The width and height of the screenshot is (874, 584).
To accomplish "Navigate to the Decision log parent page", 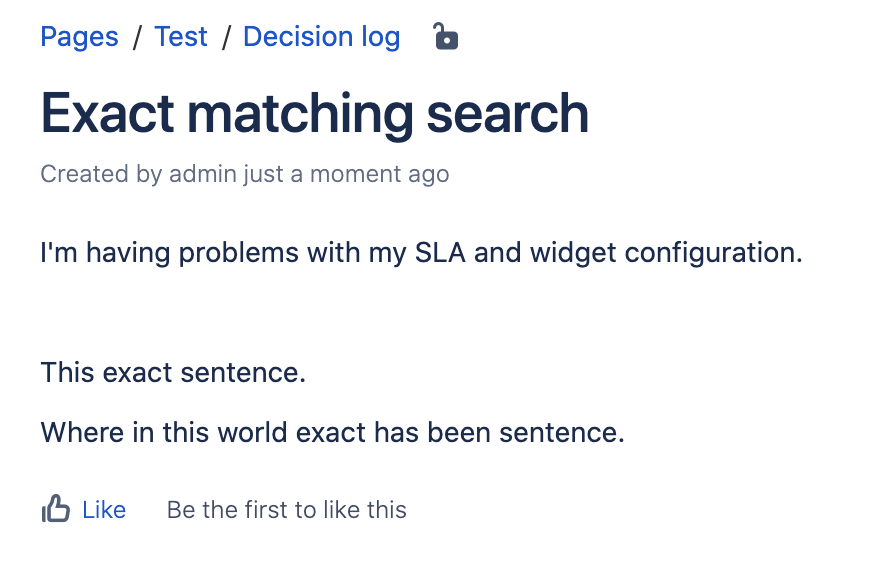I will click(322, 37).
